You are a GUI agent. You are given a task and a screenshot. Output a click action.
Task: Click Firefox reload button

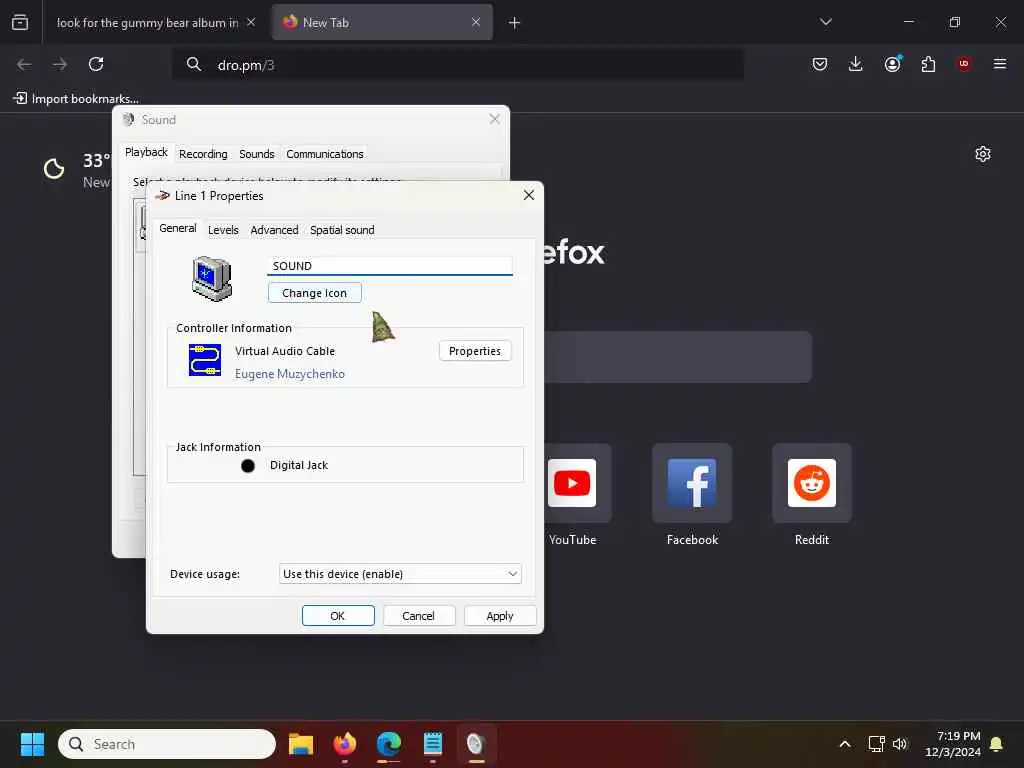96,64
